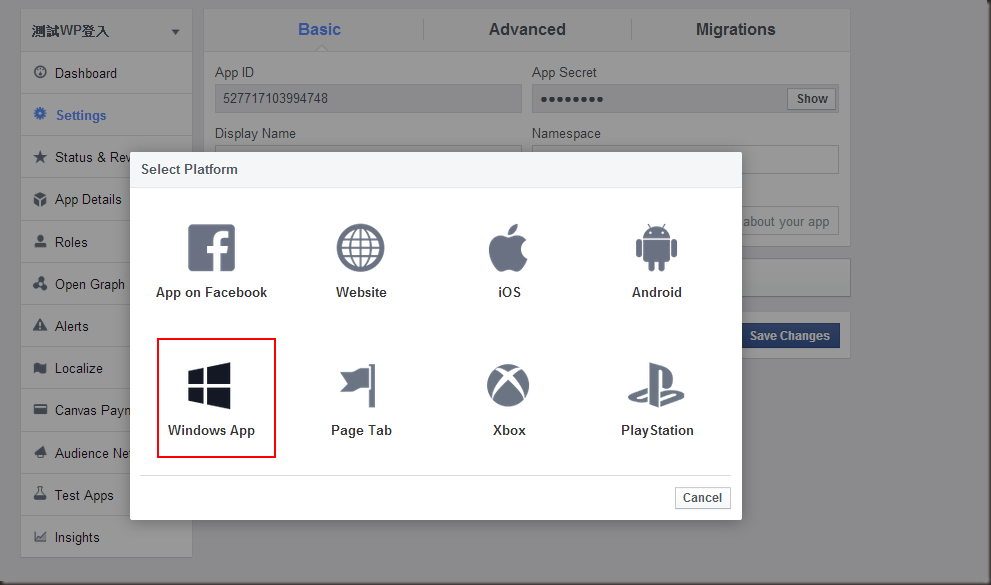
Task: Open the app selector dropdown 測試WP登入
Action: coord(106,31)
